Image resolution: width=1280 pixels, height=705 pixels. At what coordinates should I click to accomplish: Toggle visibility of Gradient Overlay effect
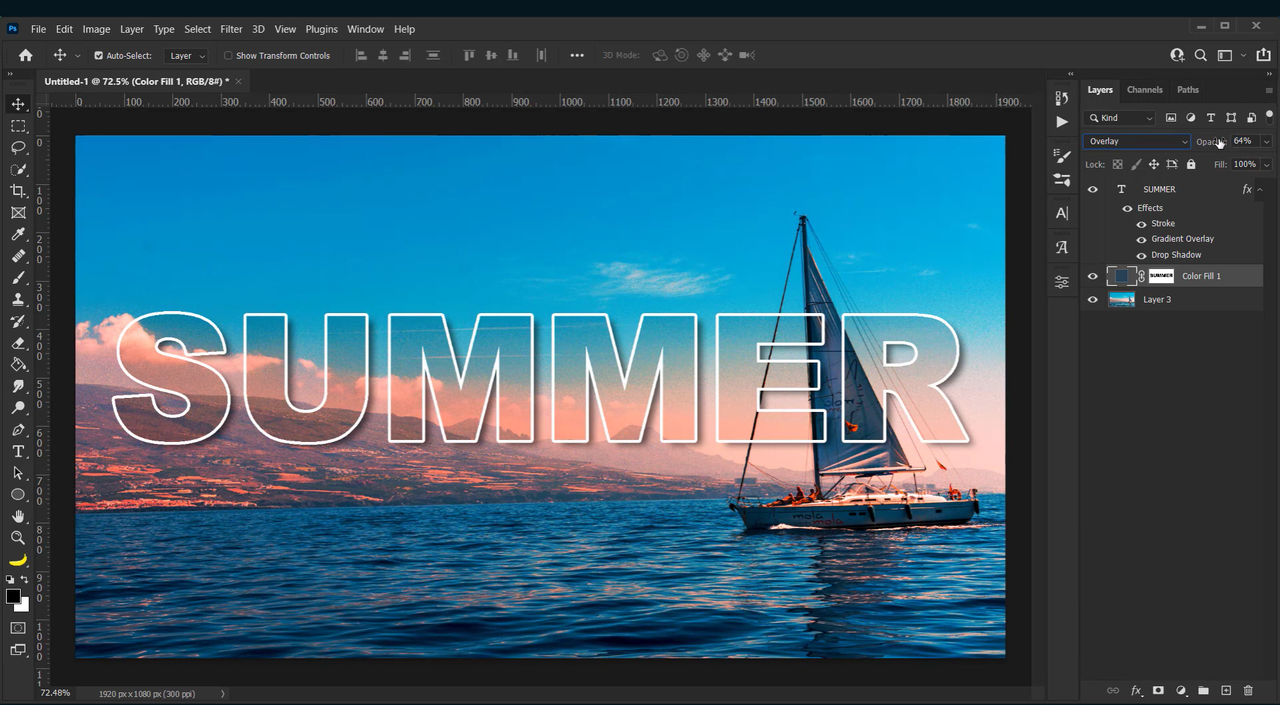[1141, 239]
